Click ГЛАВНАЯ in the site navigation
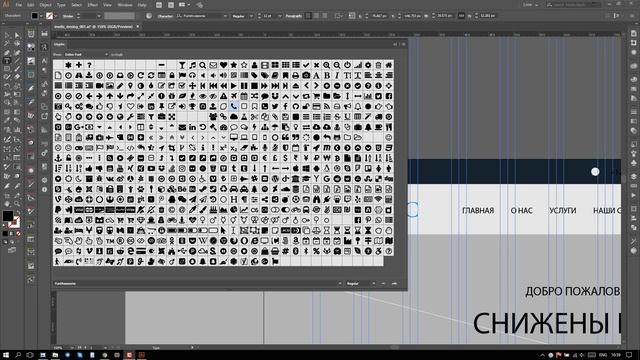The width and height of the screenshot is (640, 360). pyautogui.click(x=478, y=211)
